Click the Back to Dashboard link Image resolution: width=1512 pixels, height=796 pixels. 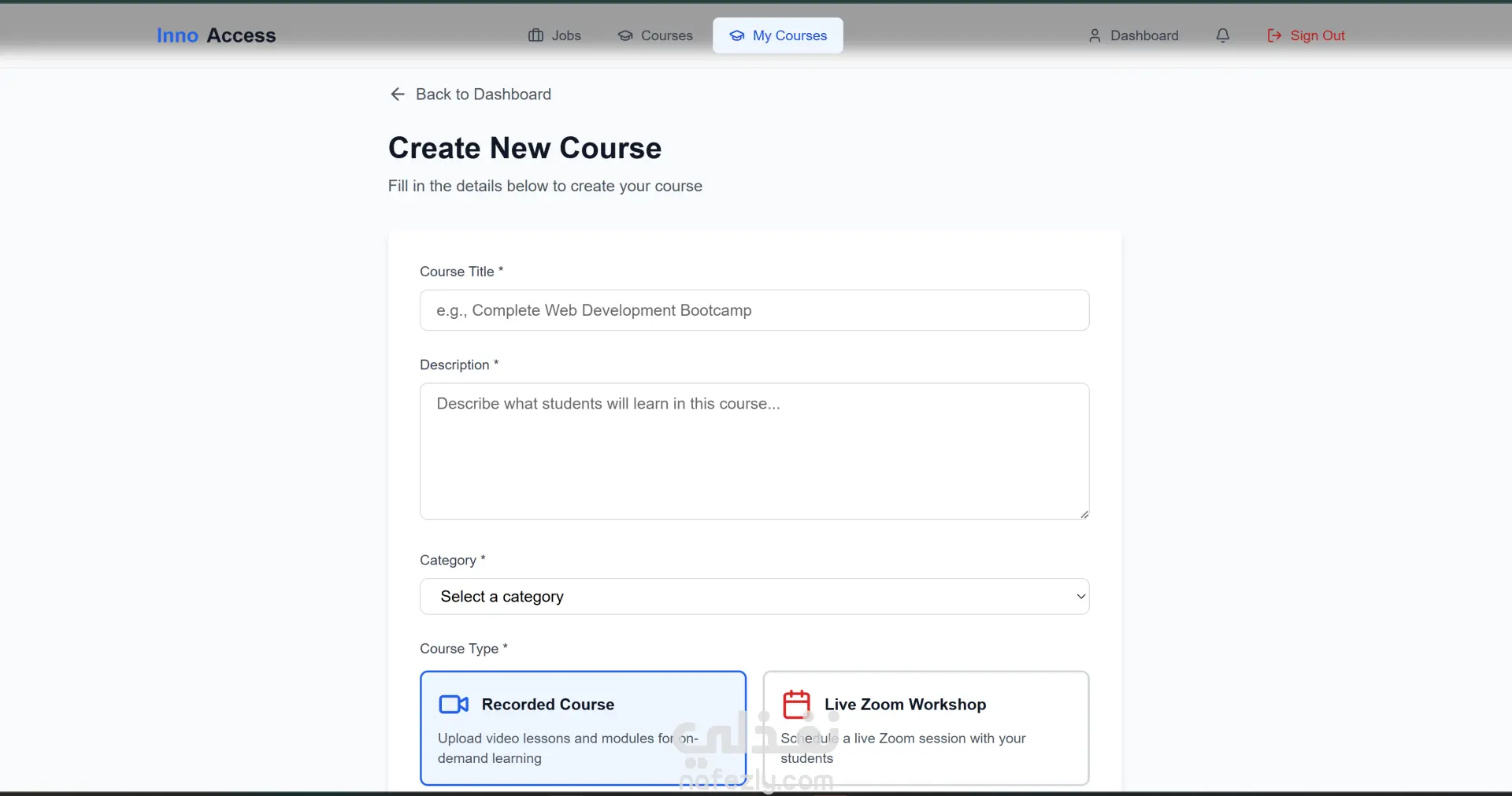point(483,94)
